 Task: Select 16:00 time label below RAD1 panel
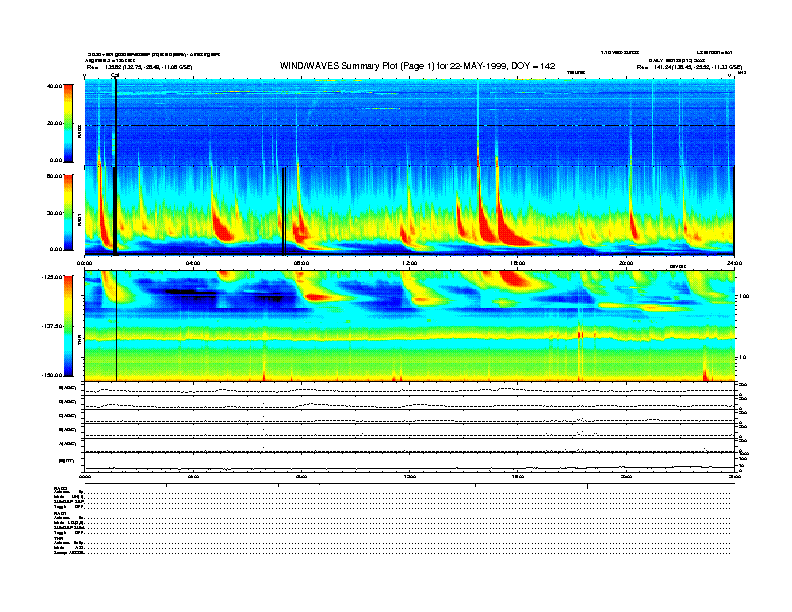(x=518, y=263)
